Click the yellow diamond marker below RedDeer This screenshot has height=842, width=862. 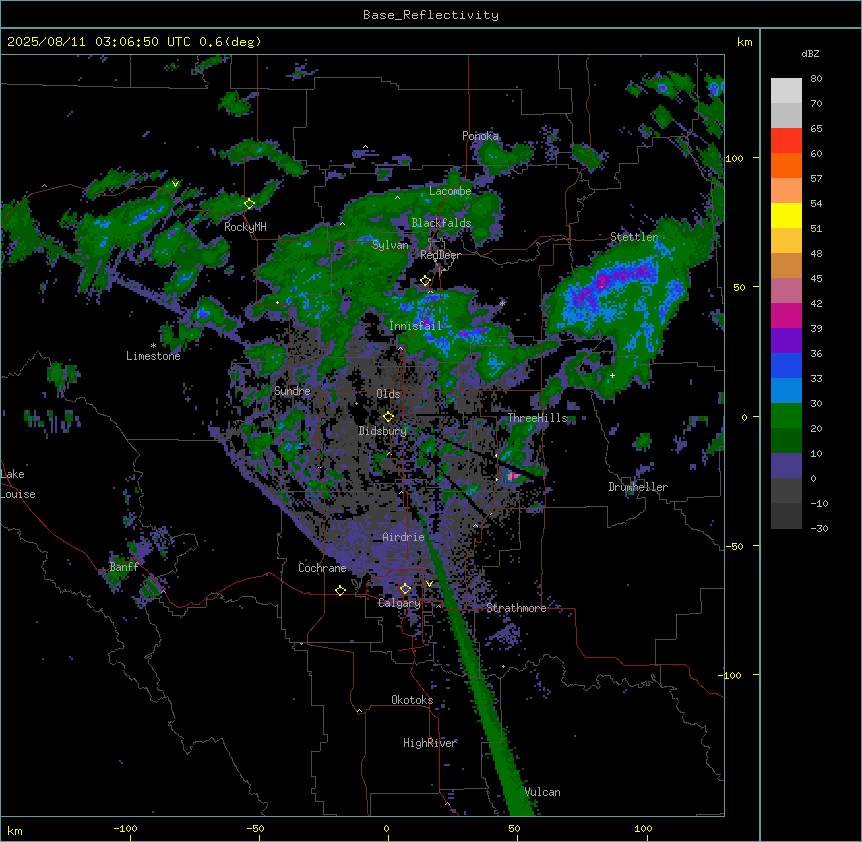click(425, 281)
